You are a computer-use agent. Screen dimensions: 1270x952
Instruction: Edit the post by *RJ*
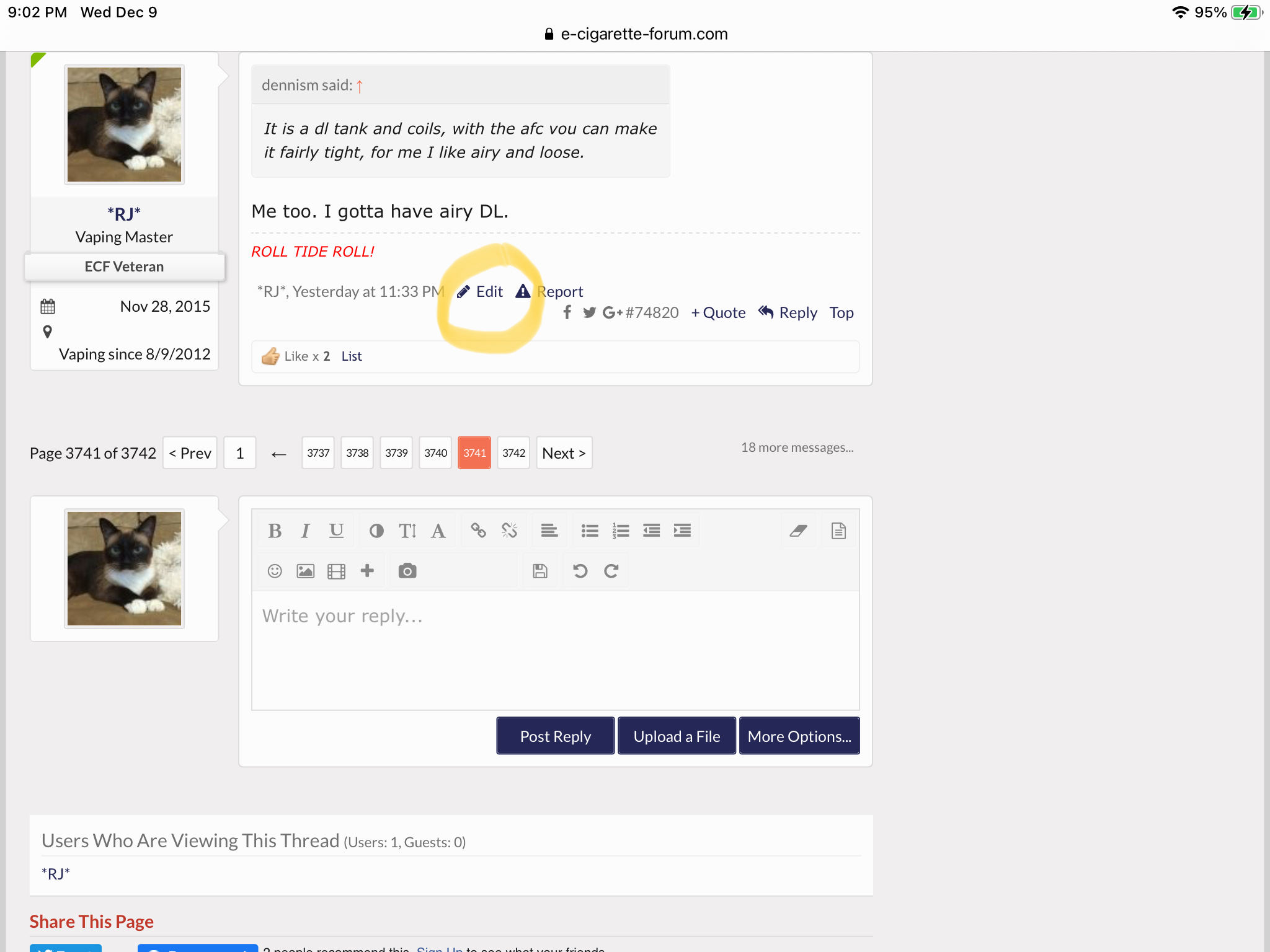click(x=480, y=291)
